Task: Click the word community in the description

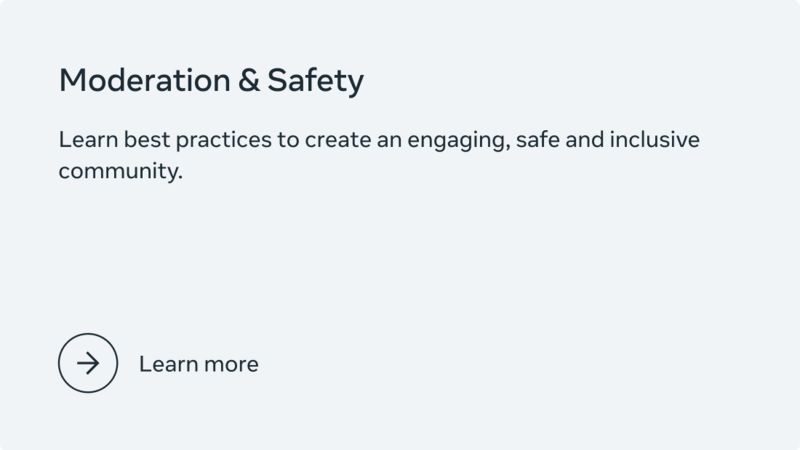Action: coord(120,171)
